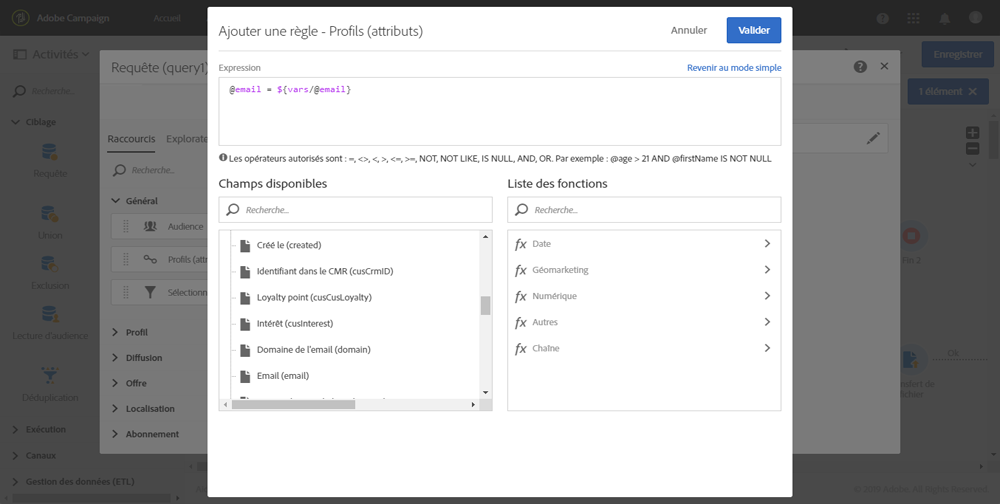
Task: Cancel the rule dialog with Annuler
Action: click(689, 31)
